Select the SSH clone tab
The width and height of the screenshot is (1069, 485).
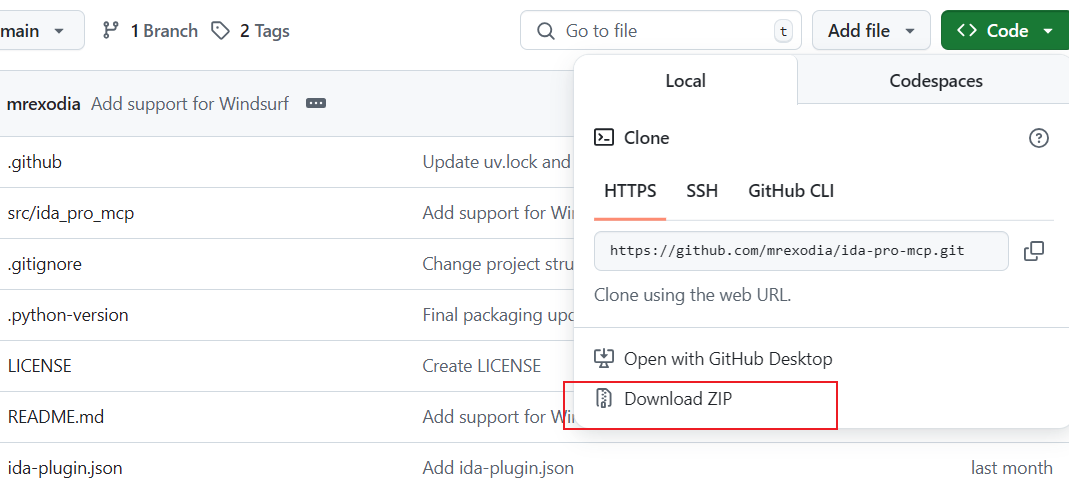(x=702, y=191)
